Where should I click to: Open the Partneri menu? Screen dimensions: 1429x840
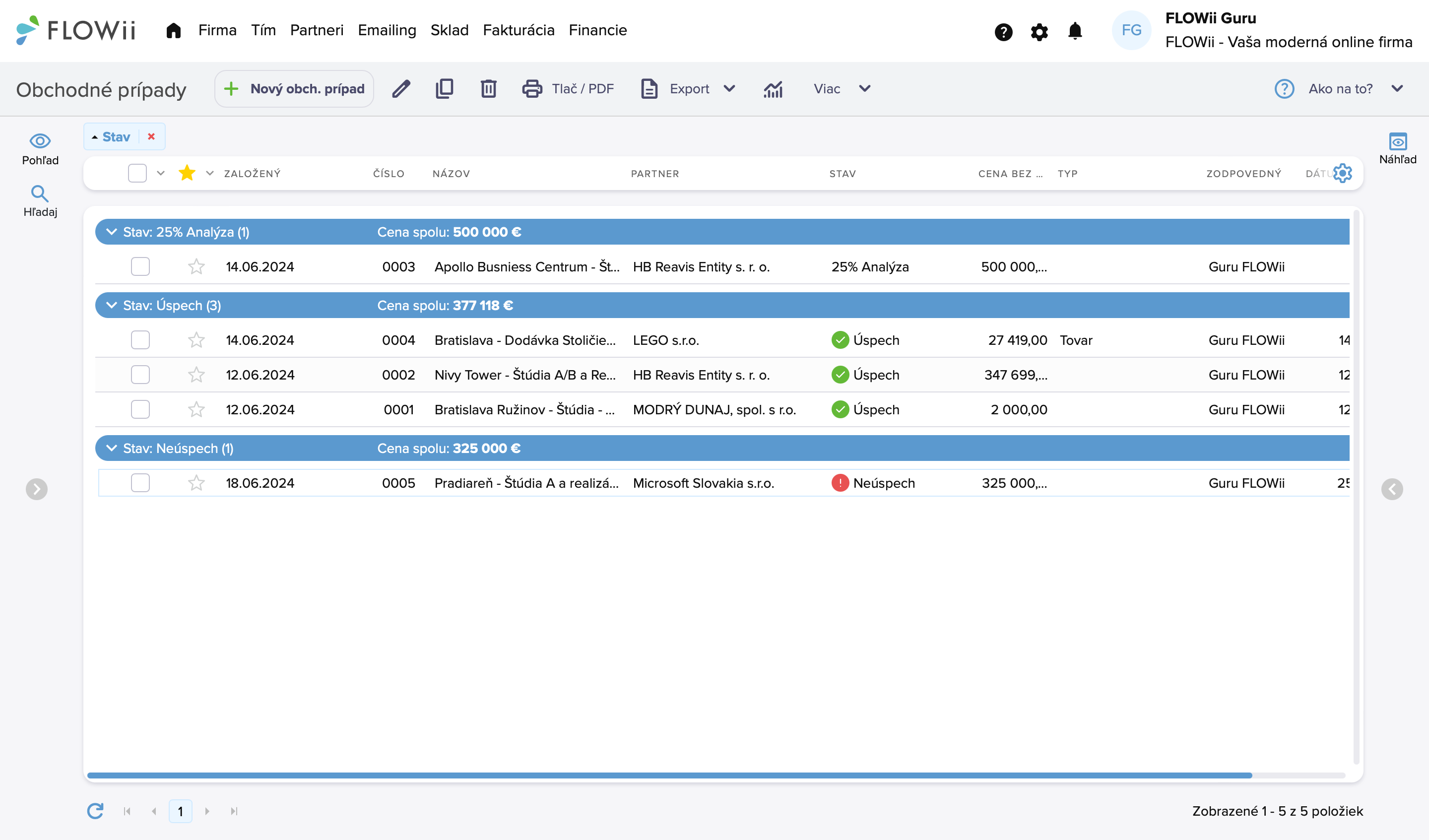coord(317,30)
